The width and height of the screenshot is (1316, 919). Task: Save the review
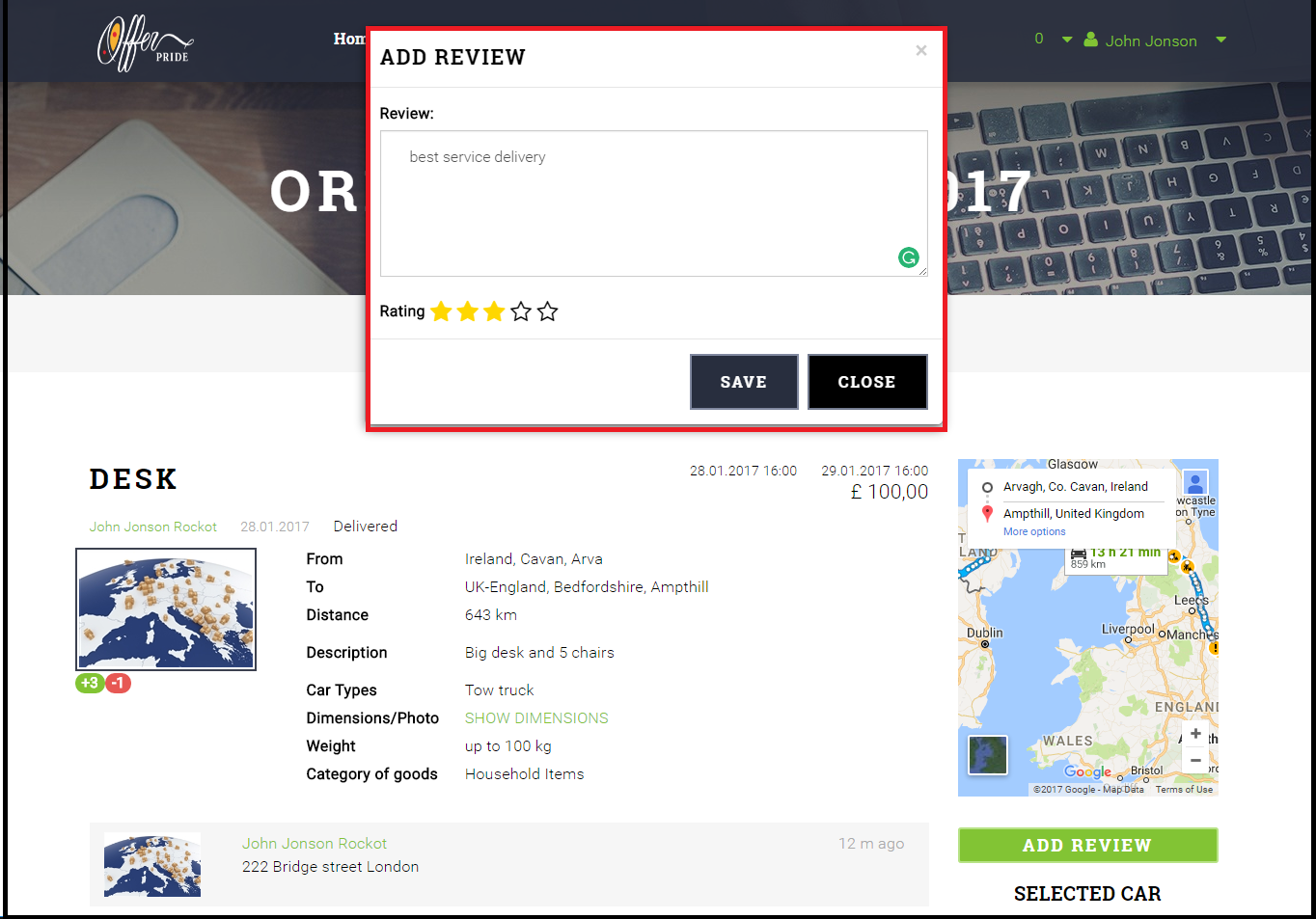(744, 382)
